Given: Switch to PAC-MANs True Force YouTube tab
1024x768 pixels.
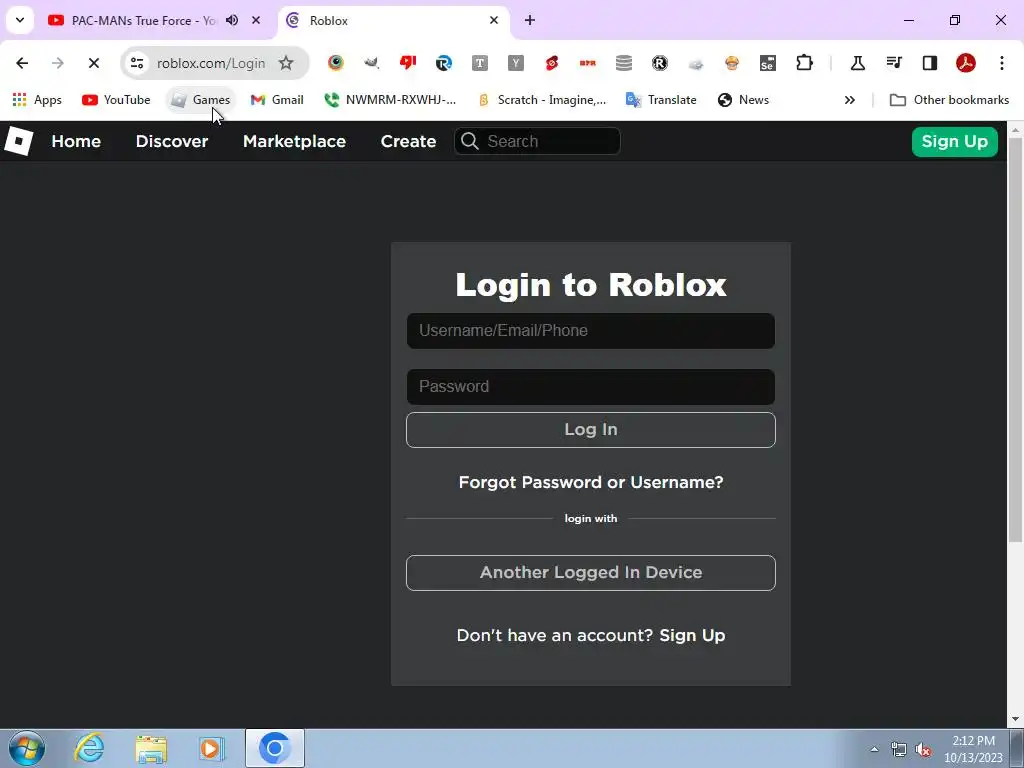Looking at the screenshot, I should coord(140,21).
